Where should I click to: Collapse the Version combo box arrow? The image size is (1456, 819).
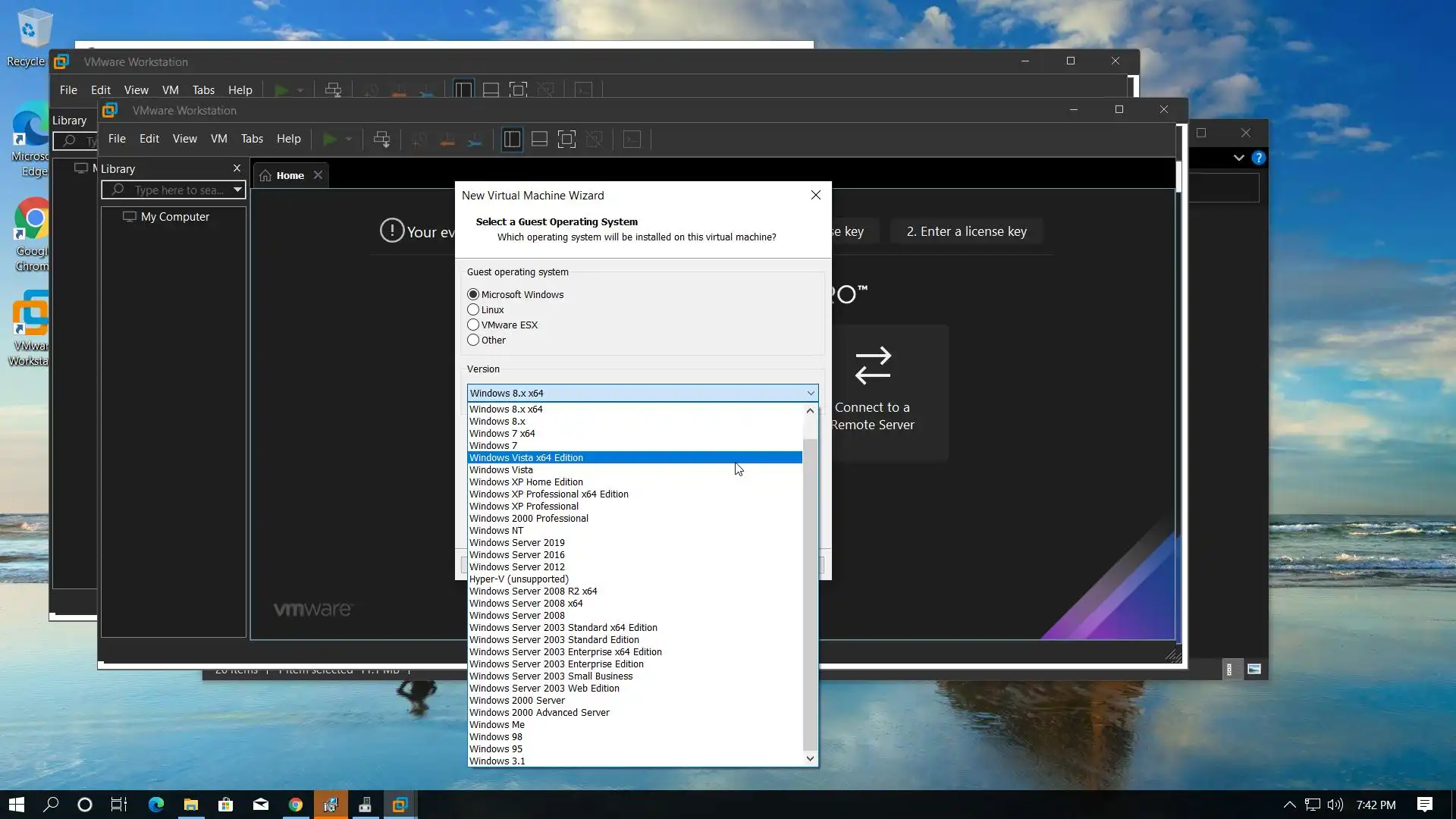(x=811, y=394)
